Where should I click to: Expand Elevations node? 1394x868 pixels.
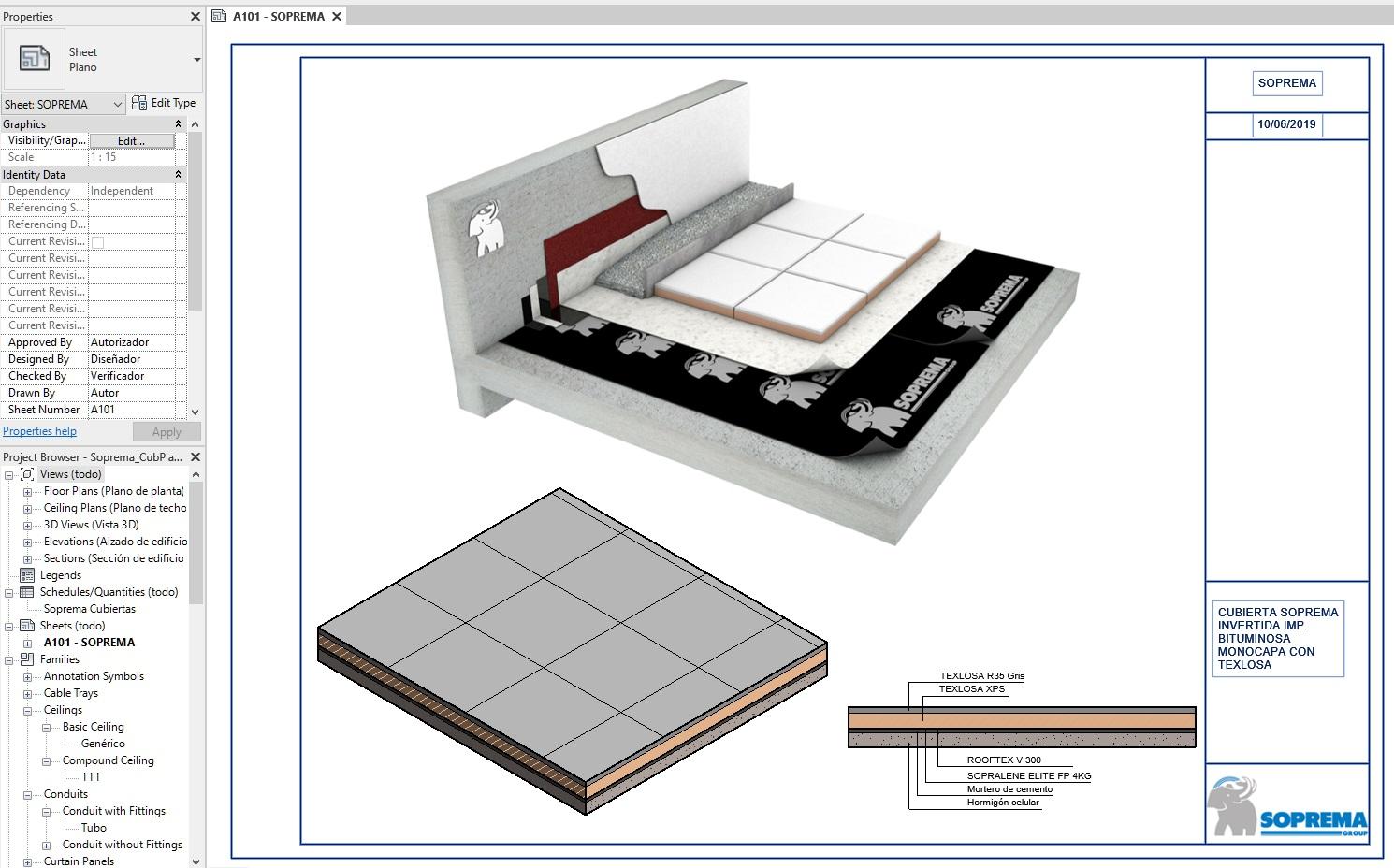coord(27,542)
